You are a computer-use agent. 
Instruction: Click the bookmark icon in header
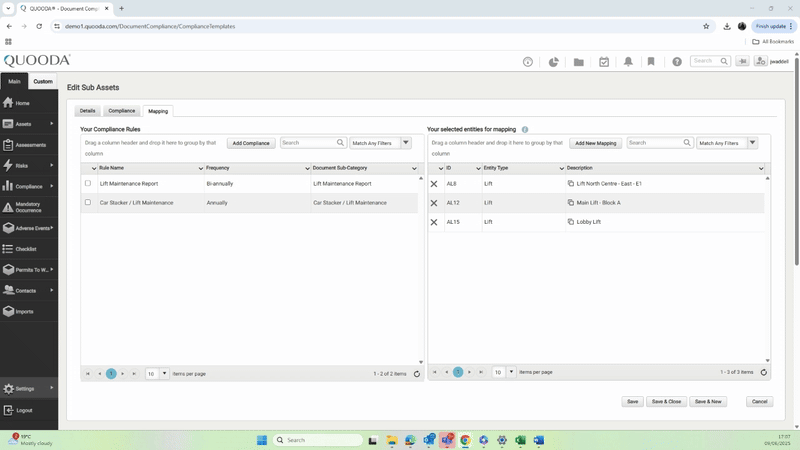click(651, 62)
